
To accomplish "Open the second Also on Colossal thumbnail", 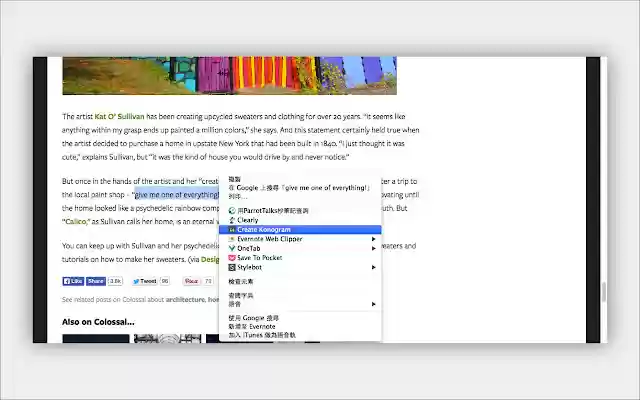I will click(168, 338).
